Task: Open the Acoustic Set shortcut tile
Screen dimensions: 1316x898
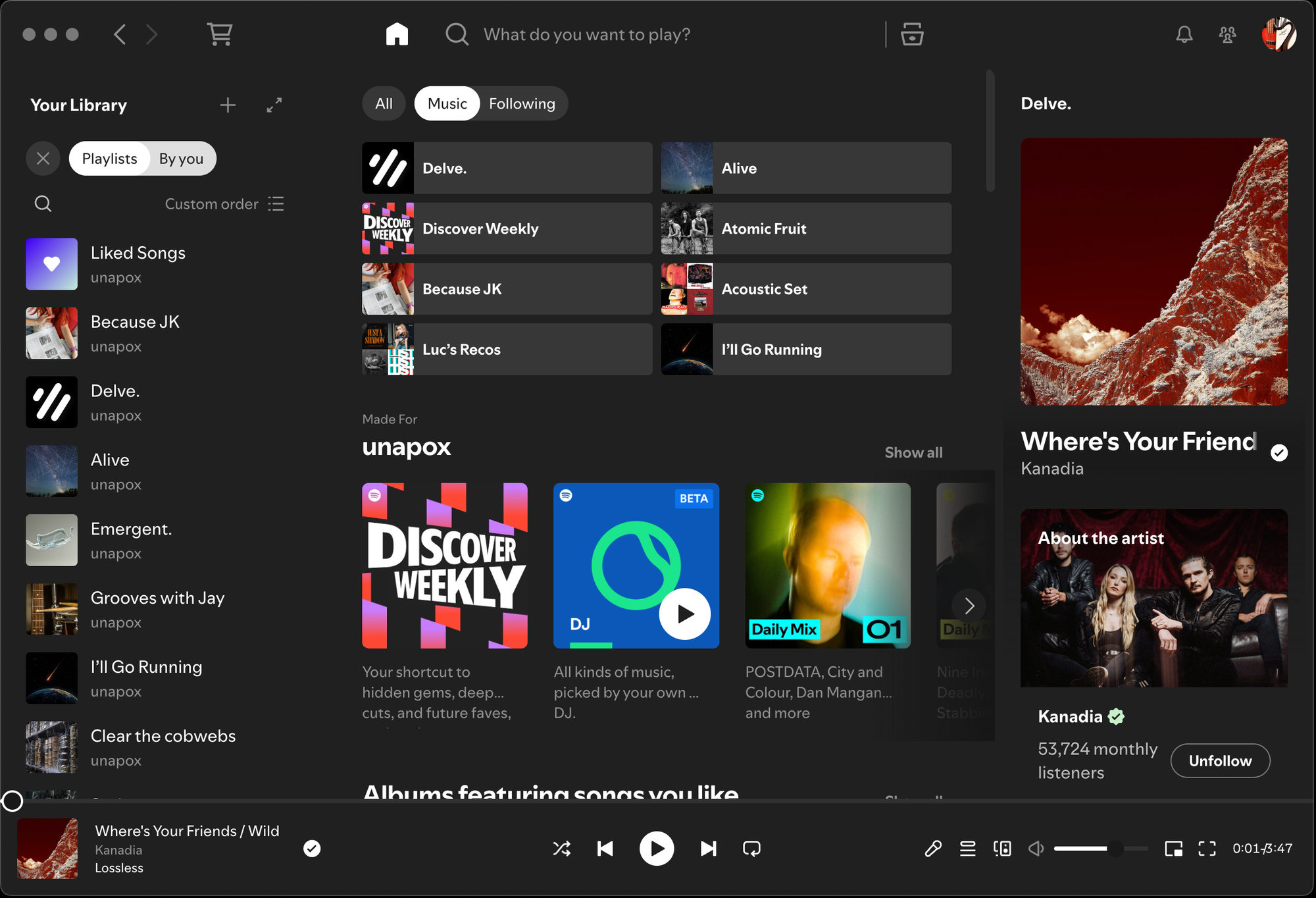Action: (x=806, y=289)
